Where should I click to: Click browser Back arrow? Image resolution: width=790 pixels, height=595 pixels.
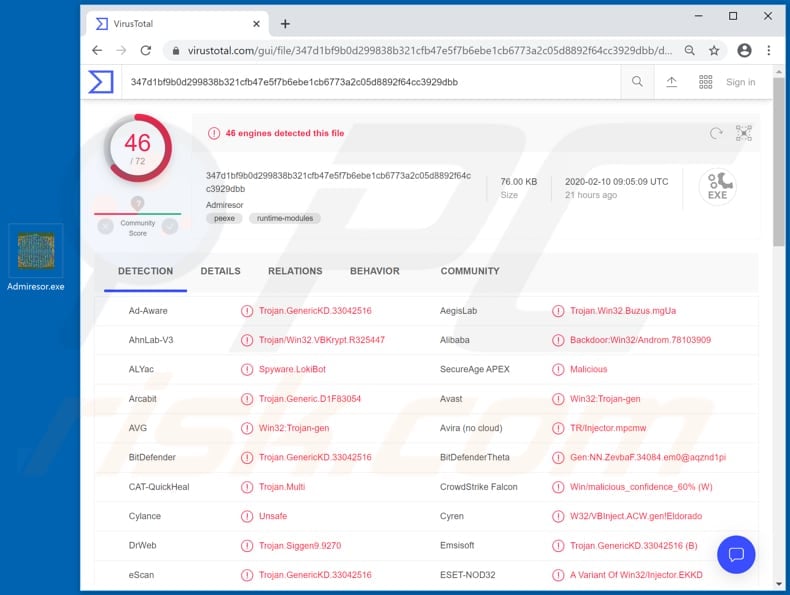pos(97,50)
